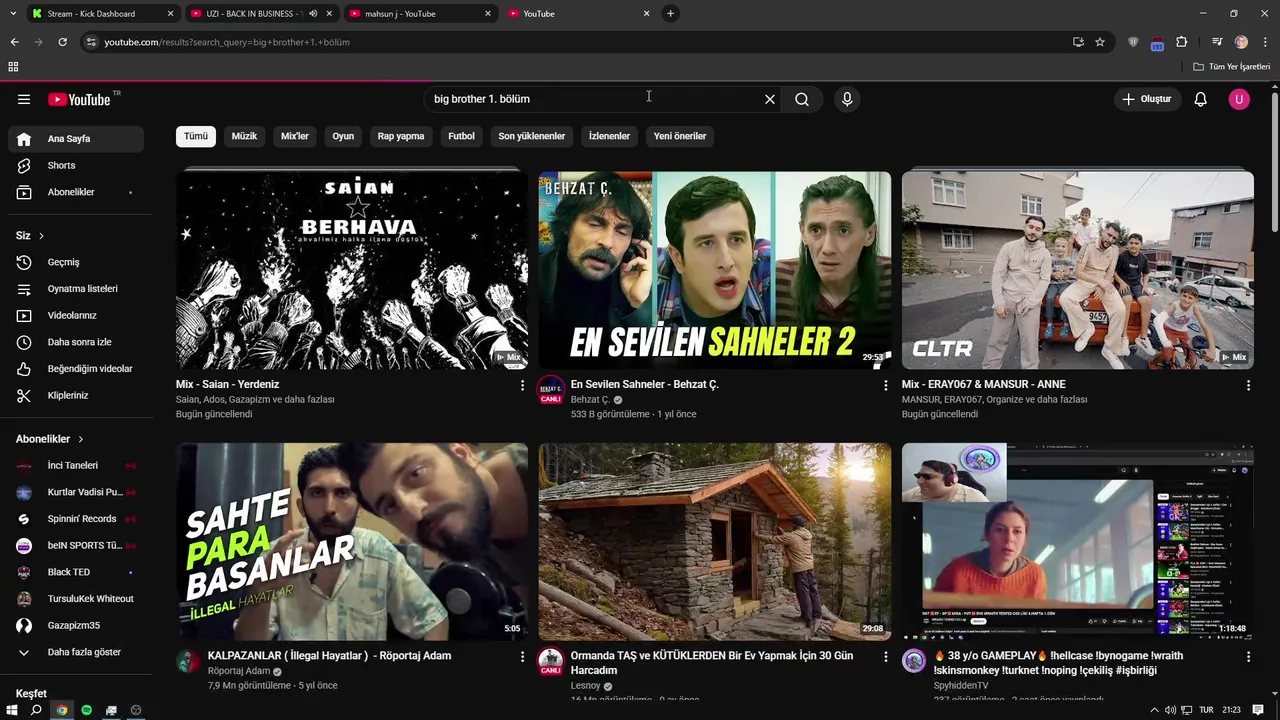Bookmark this page with the star
The image size is (1280, 720).
click(1100, 42)
